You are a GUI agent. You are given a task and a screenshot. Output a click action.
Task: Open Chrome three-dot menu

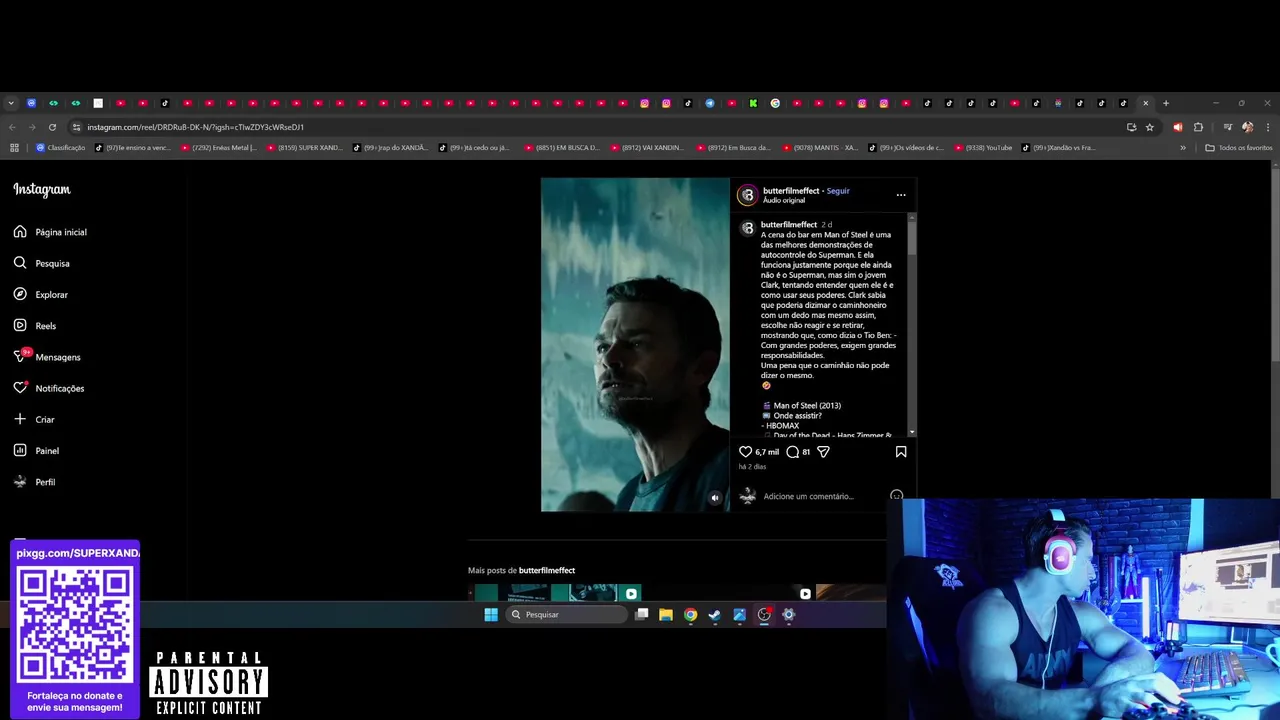[x=1267, y=127]
